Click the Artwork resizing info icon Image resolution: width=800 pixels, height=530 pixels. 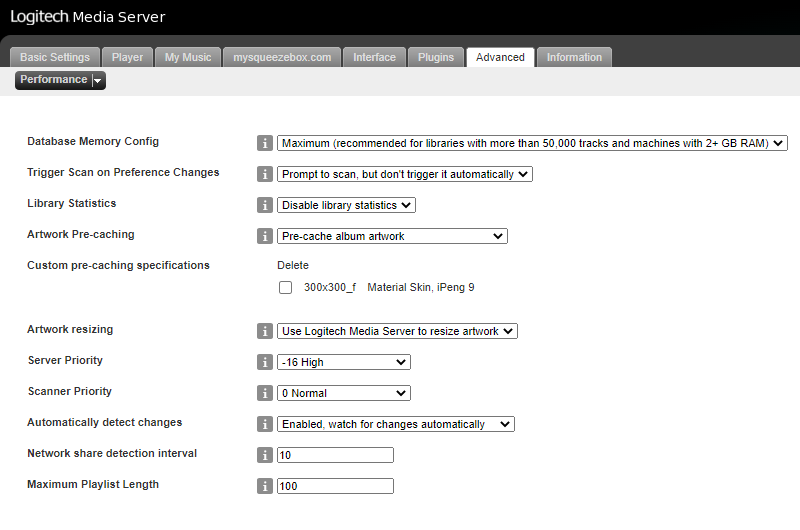pyautogui.click(x=264, y=331)
